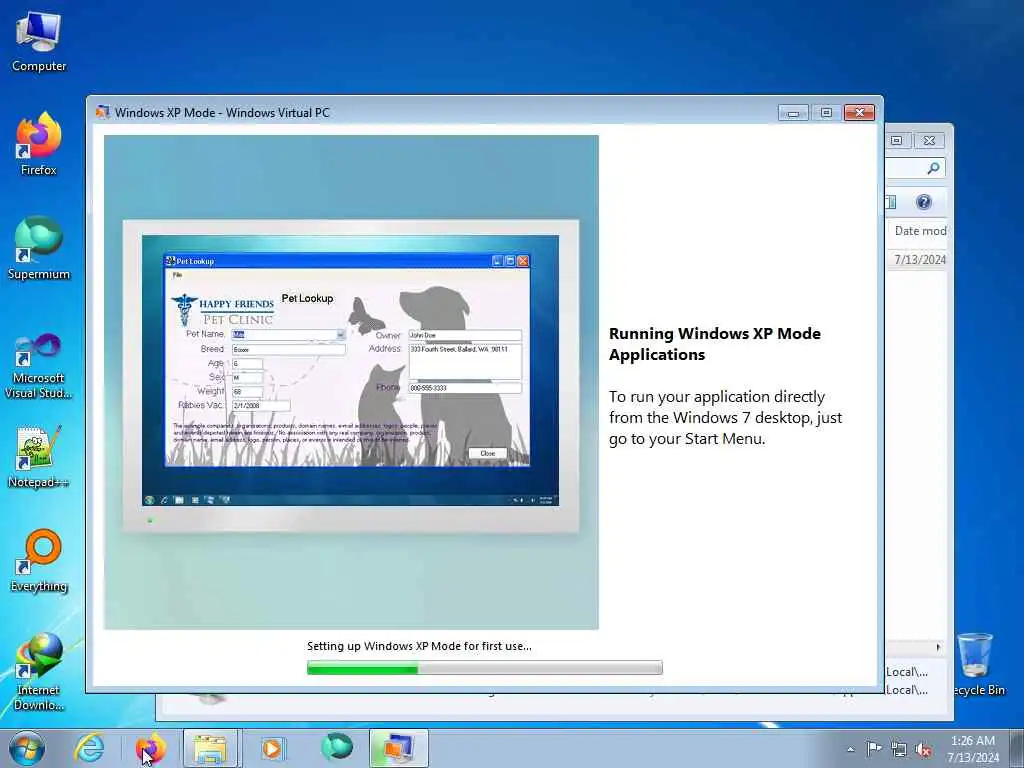Open Internet Download Manager desktop shortcut

point(39,673)
